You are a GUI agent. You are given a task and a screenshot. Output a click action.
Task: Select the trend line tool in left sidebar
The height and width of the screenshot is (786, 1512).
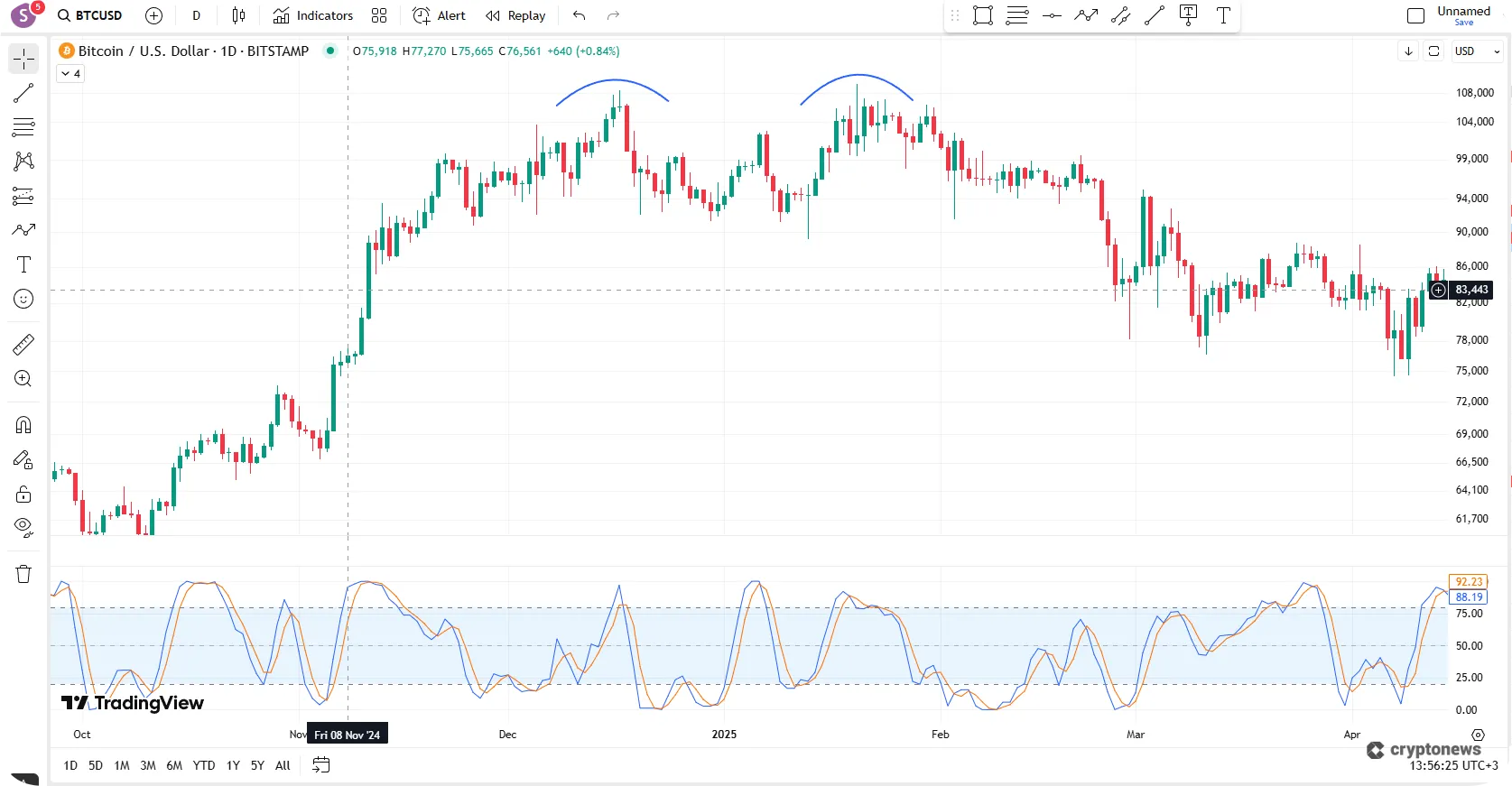click(x=23, y=93)
